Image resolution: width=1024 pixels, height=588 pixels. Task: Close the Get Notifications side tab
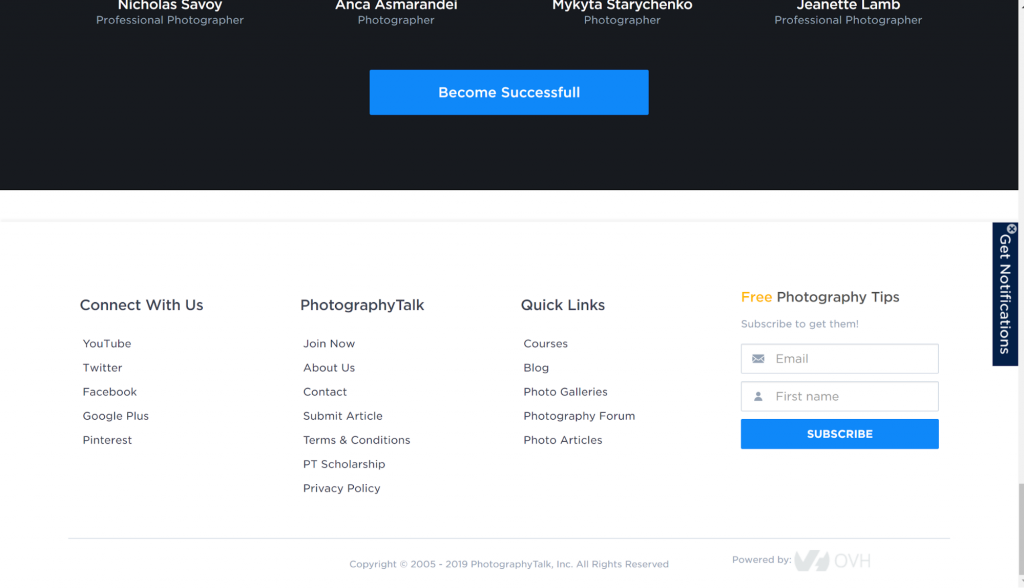tap(1011, 229)
